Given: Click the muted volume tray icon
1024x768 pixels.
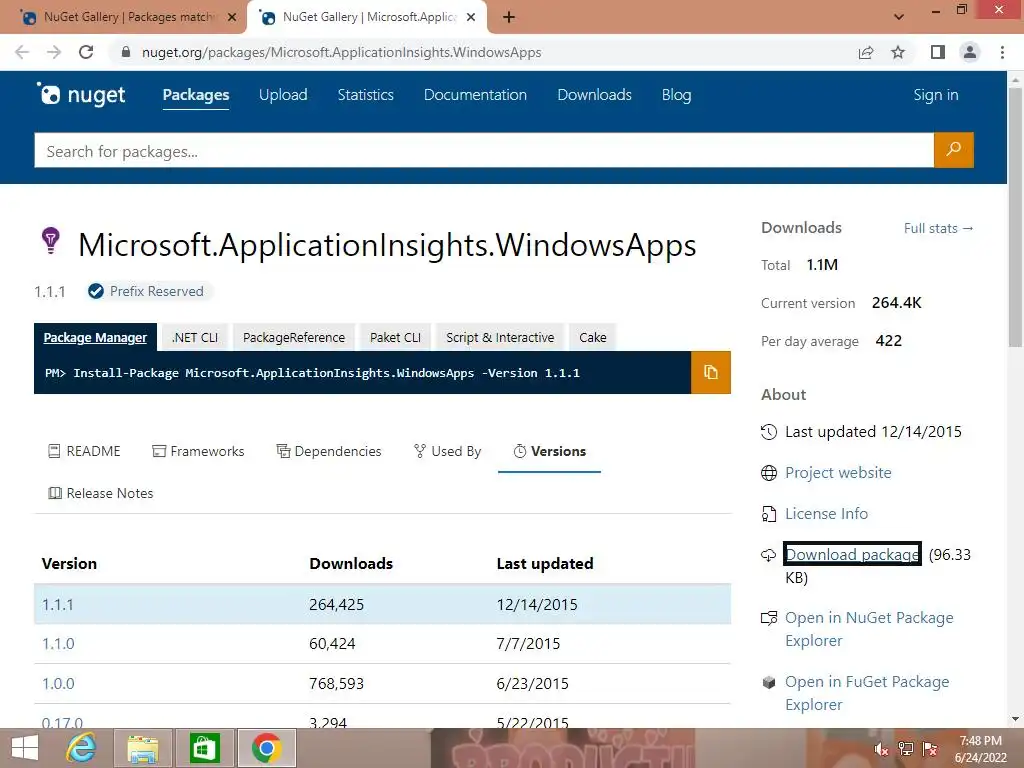Looking at the screenshot, I should point(881,749).
